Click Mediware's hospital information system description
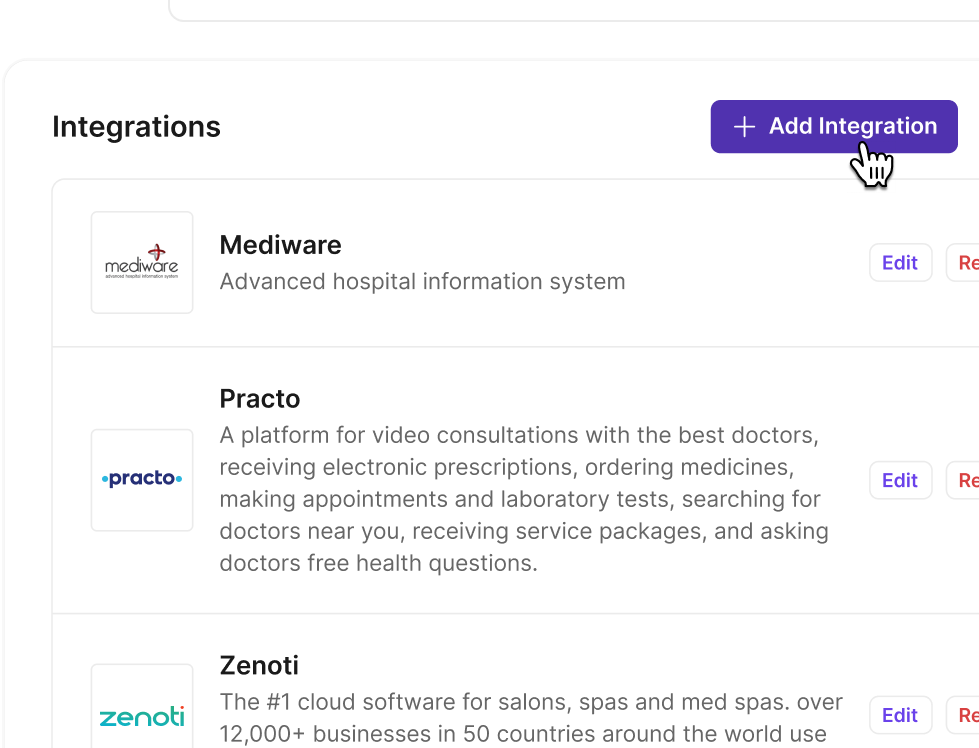Viewport: 979px width, 748px height. (422, 282)
